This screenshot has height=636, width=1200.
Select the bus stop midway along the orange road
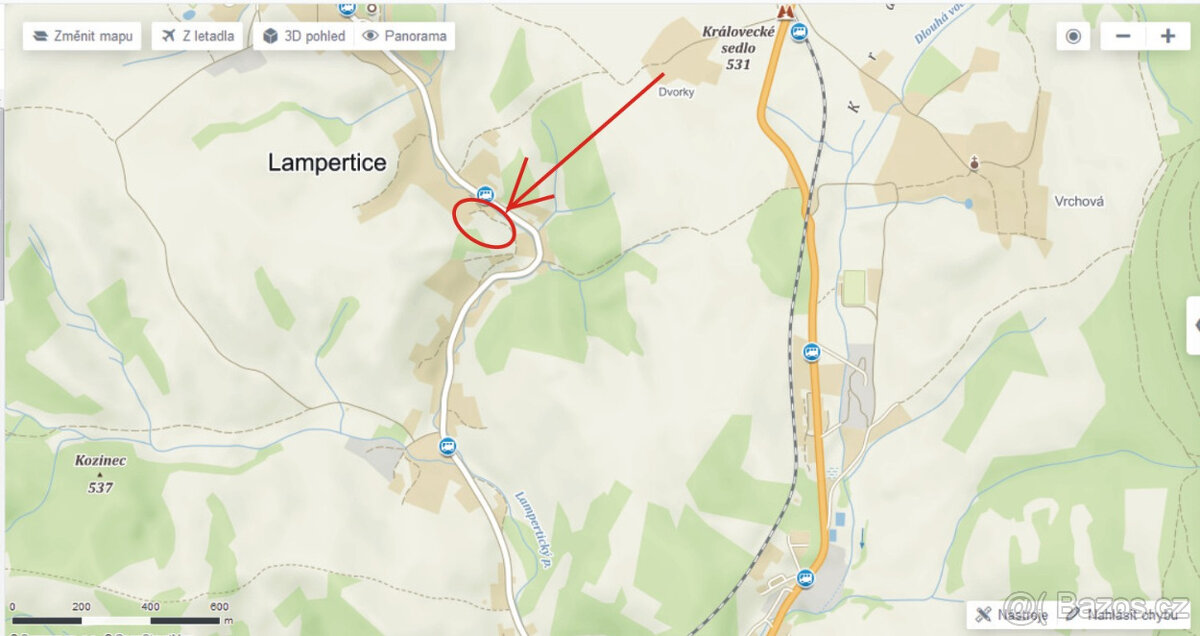[x=811, y=352]
